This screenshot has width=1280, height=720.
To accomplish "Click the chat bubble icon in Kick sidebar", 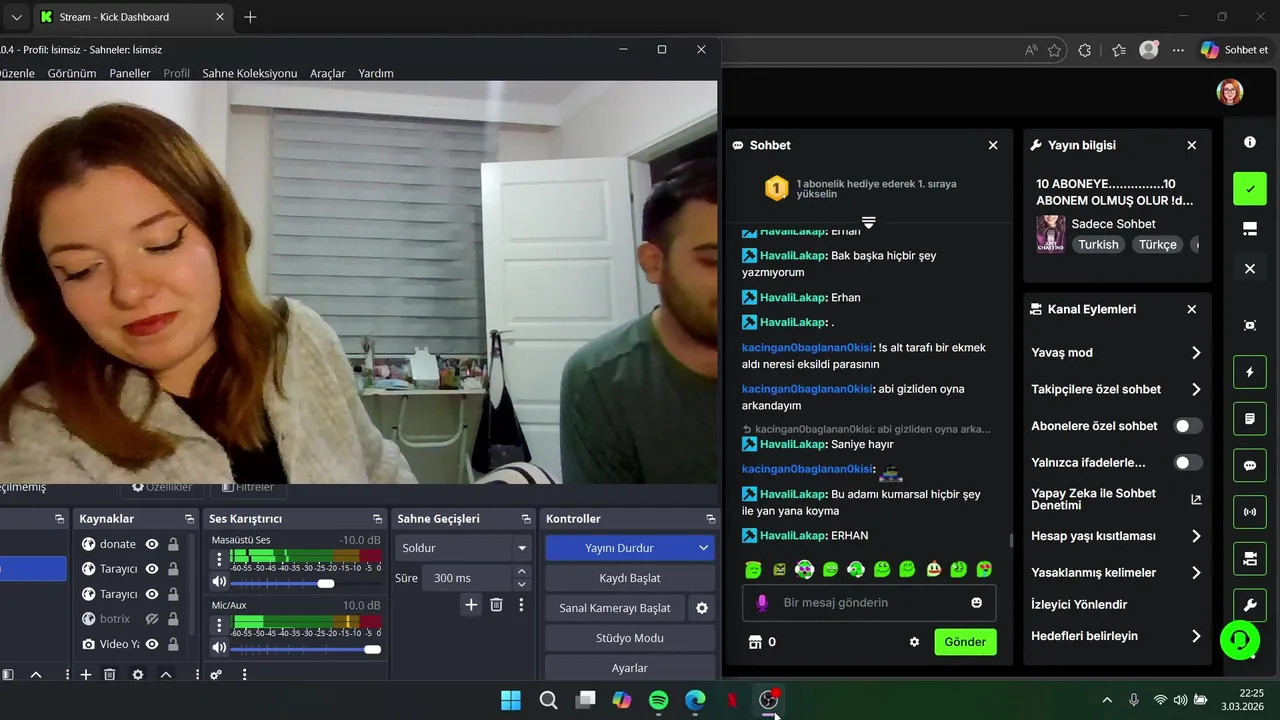I will (1249, 466).
